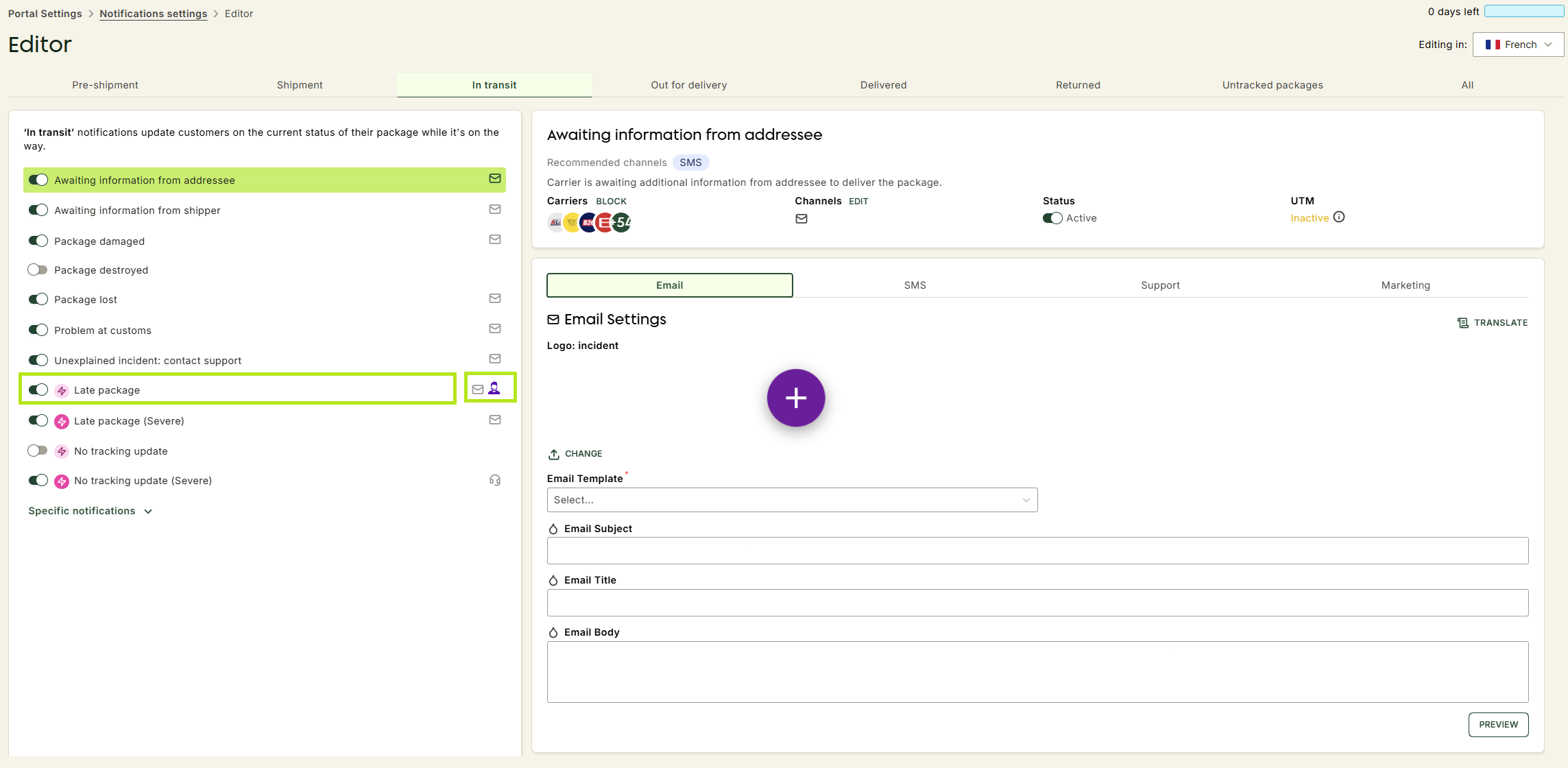This screenshot has width=1568, height=768.
Task: Click the droplet icon beside Email Subject
Action: (x=553, y=529)
